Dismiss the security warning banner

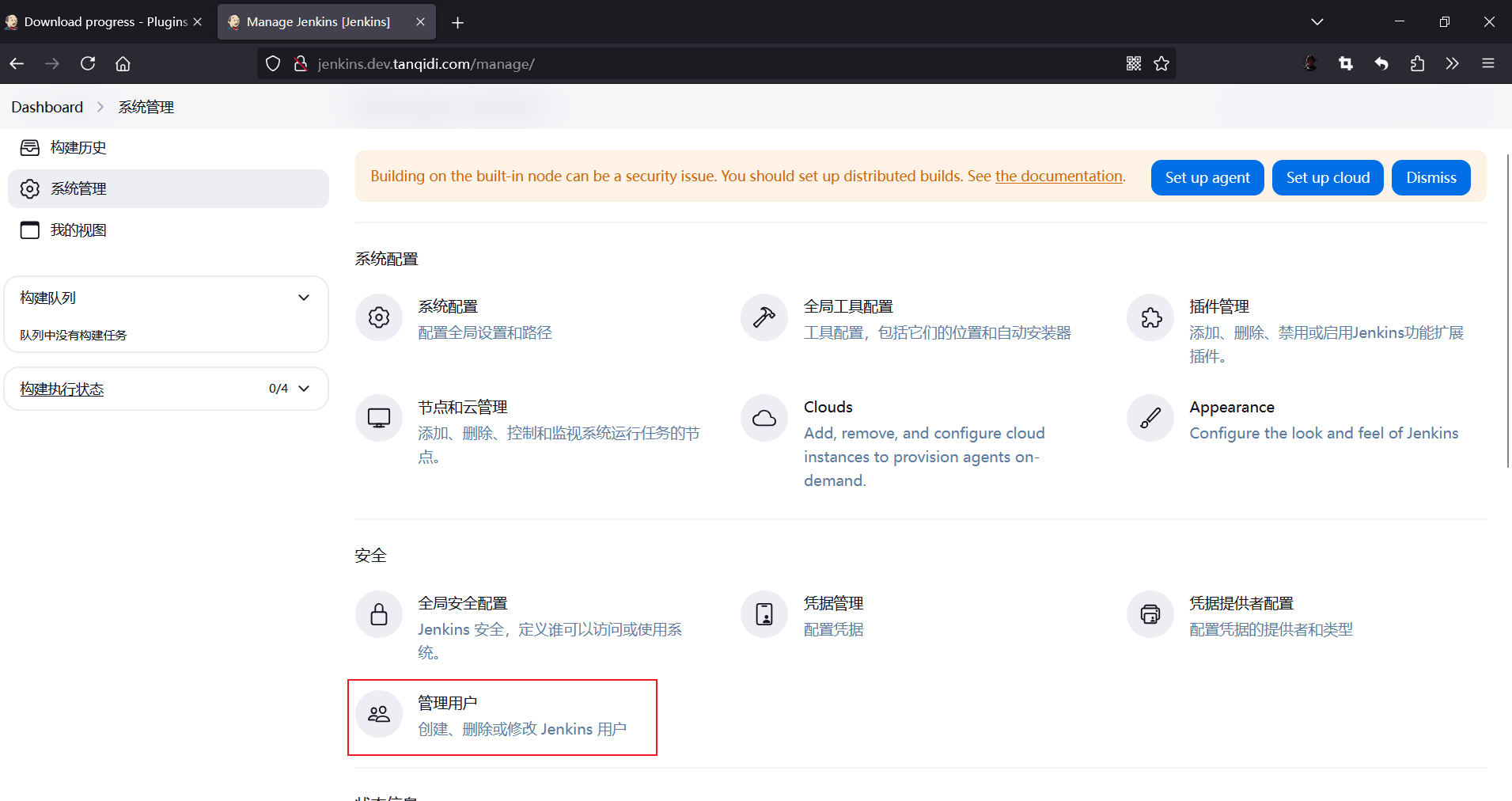[x=1431, y=177]
